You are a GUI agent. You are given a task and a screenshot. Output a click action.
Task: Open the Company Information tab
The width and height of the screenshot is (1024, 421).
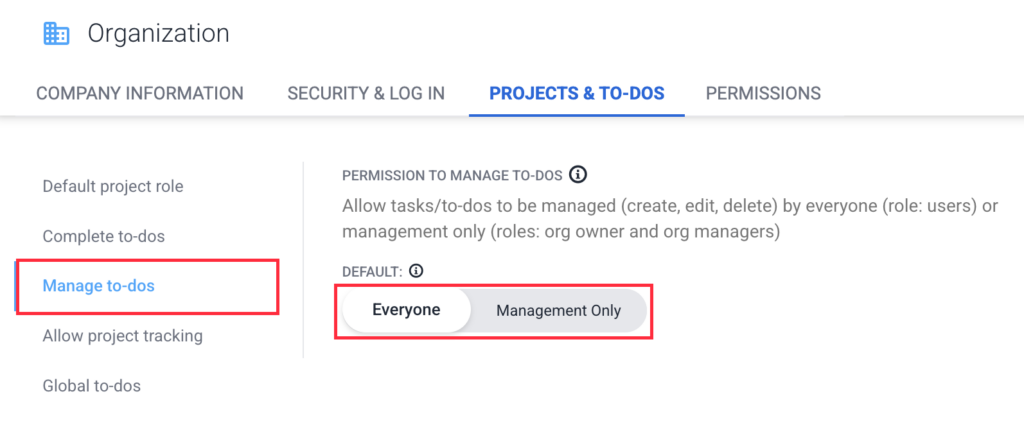140,93
